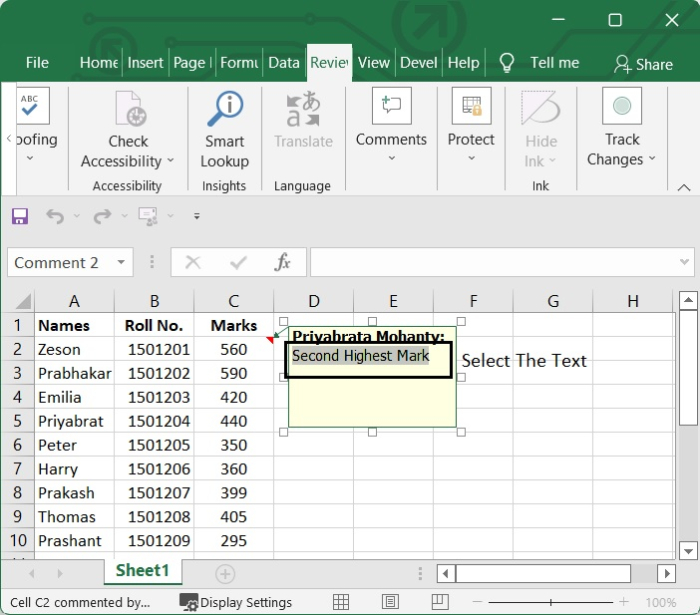
Task: Click the Check Accessibility icon
Action: tap(129, 109)
